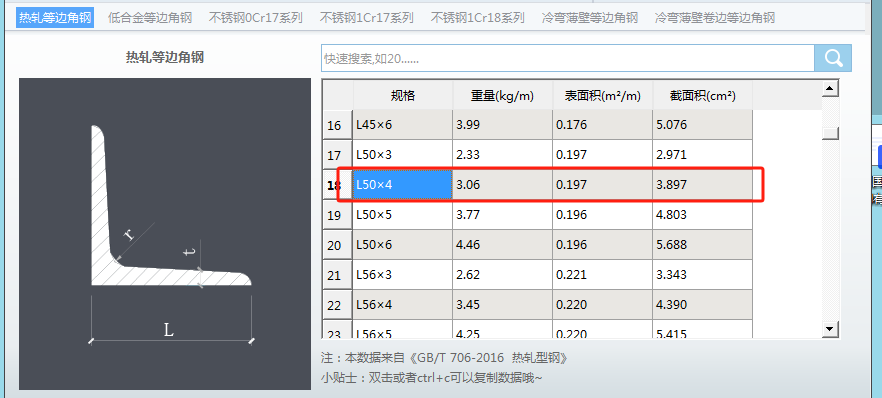Click the angle steel cross-section diagram
The image size is (882, 398).
165,234
